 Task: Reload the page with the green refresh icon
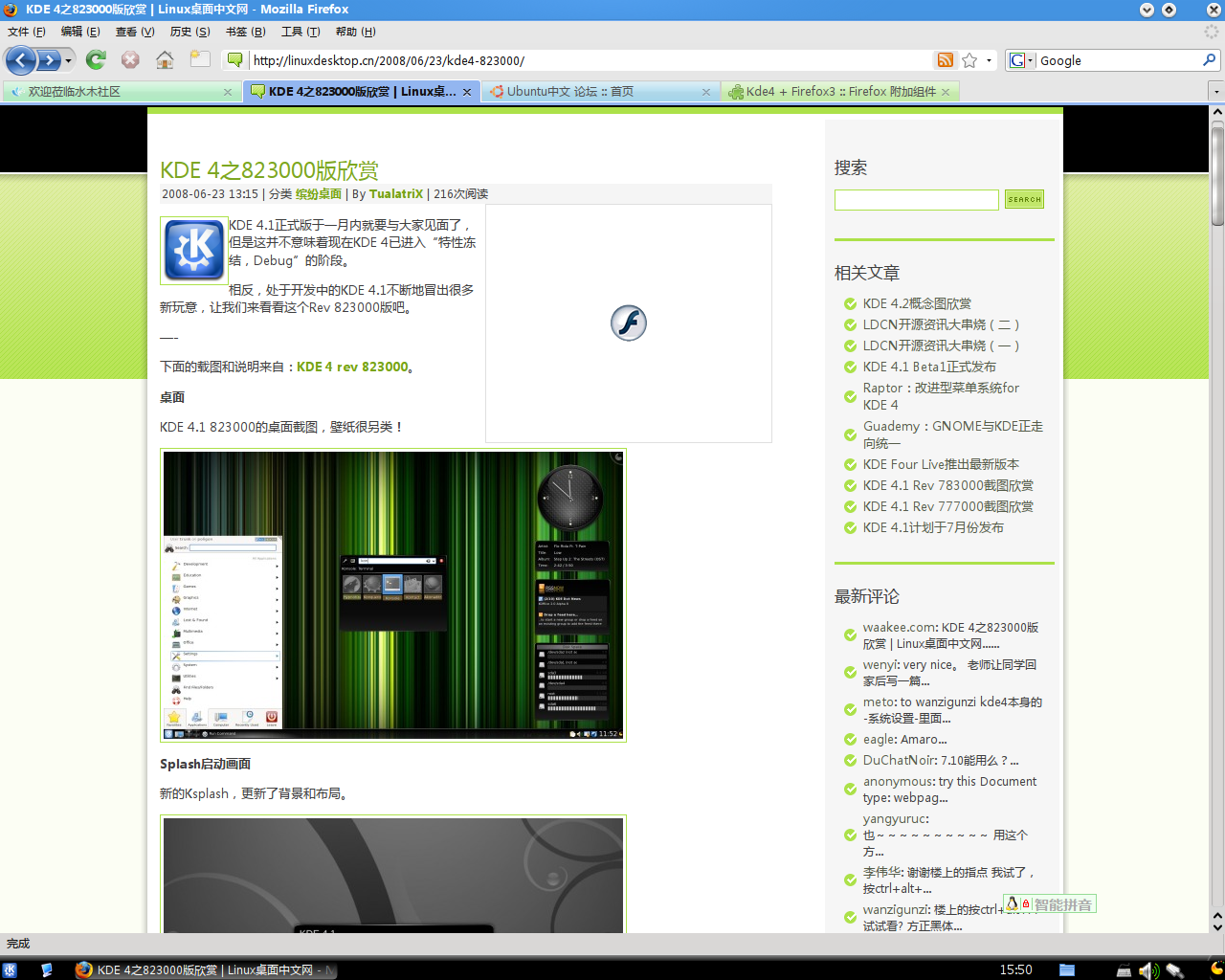point(96,60)
